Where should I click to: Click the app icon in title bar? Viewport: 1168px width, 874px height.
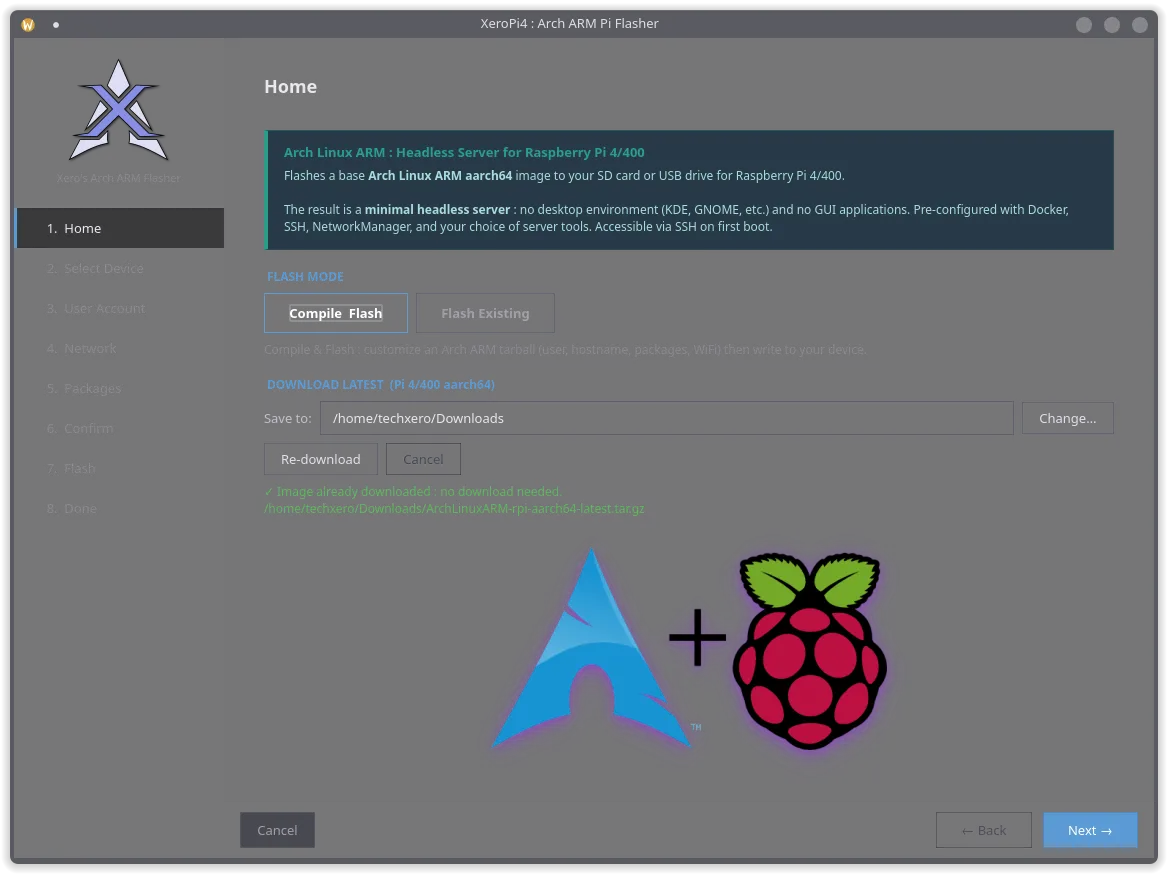(x=28, y=25)
